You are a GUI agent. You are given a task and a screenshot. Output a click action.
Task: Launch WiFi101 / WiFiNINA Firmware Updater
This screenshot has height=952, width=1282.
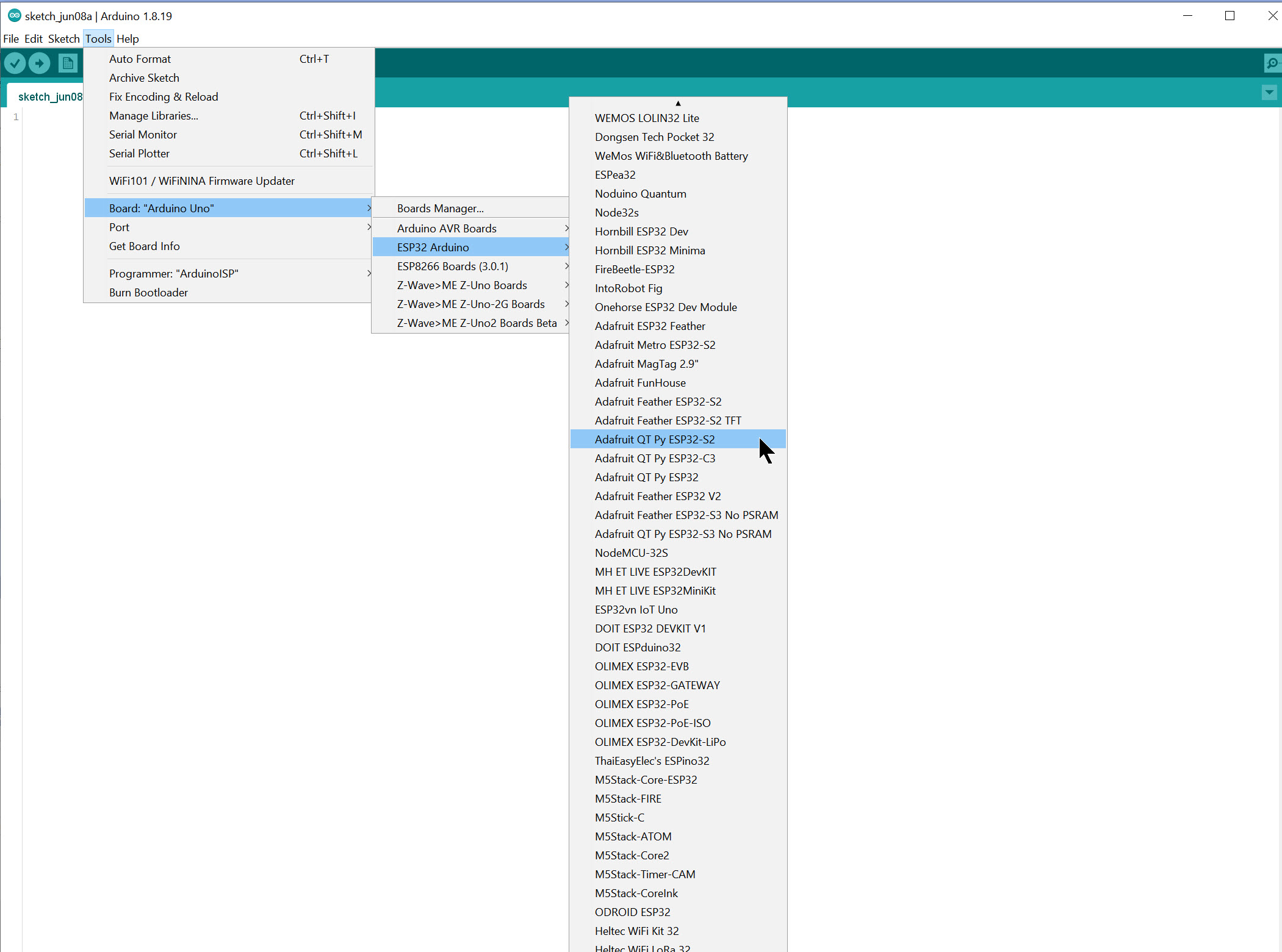pos(229,181)
